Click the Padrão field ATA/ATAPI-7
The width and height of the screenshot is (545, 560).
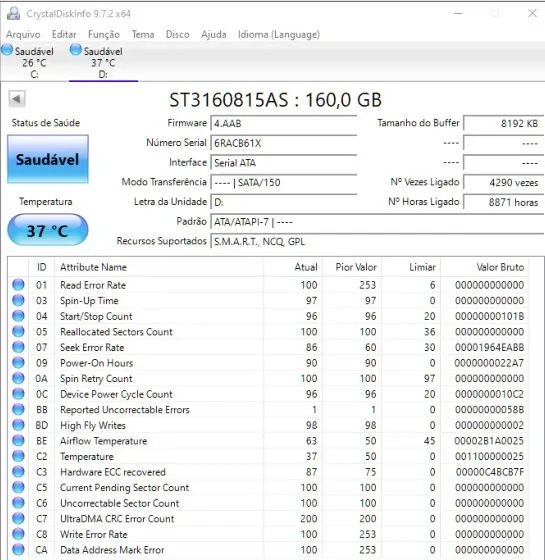[378, 222]
